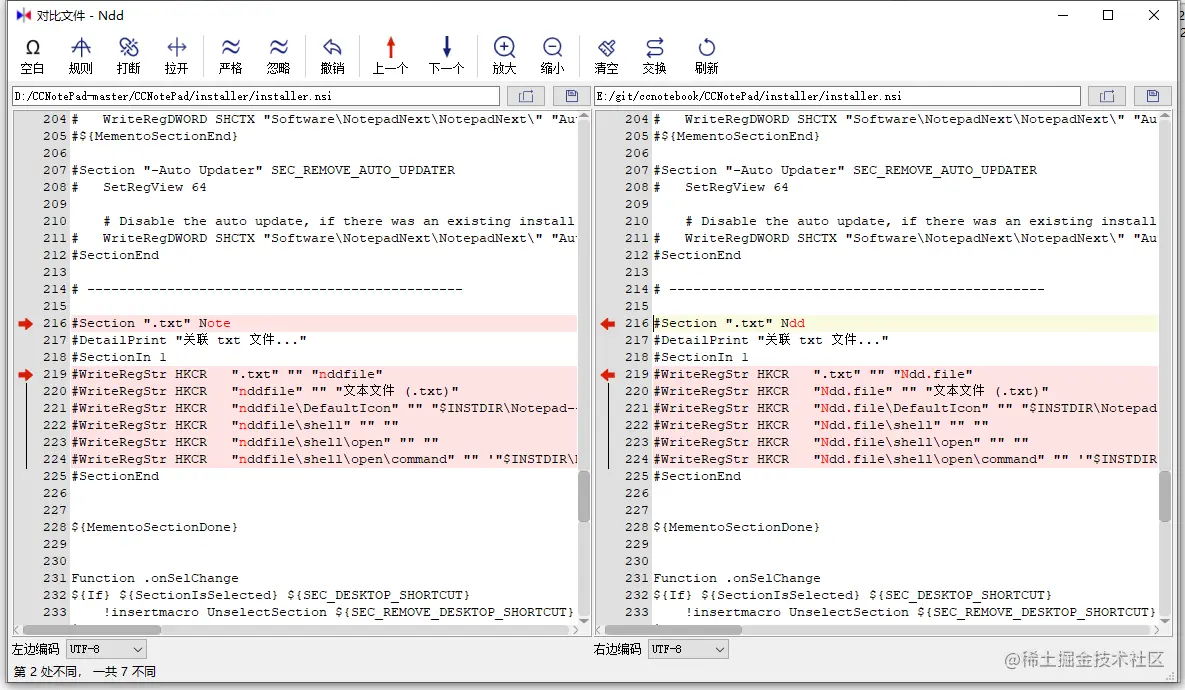Viewport: 1185px width, 690px height.
Task: Click left line 216 '#Section ".txt" Note'
Action: (x=150, y=323)
